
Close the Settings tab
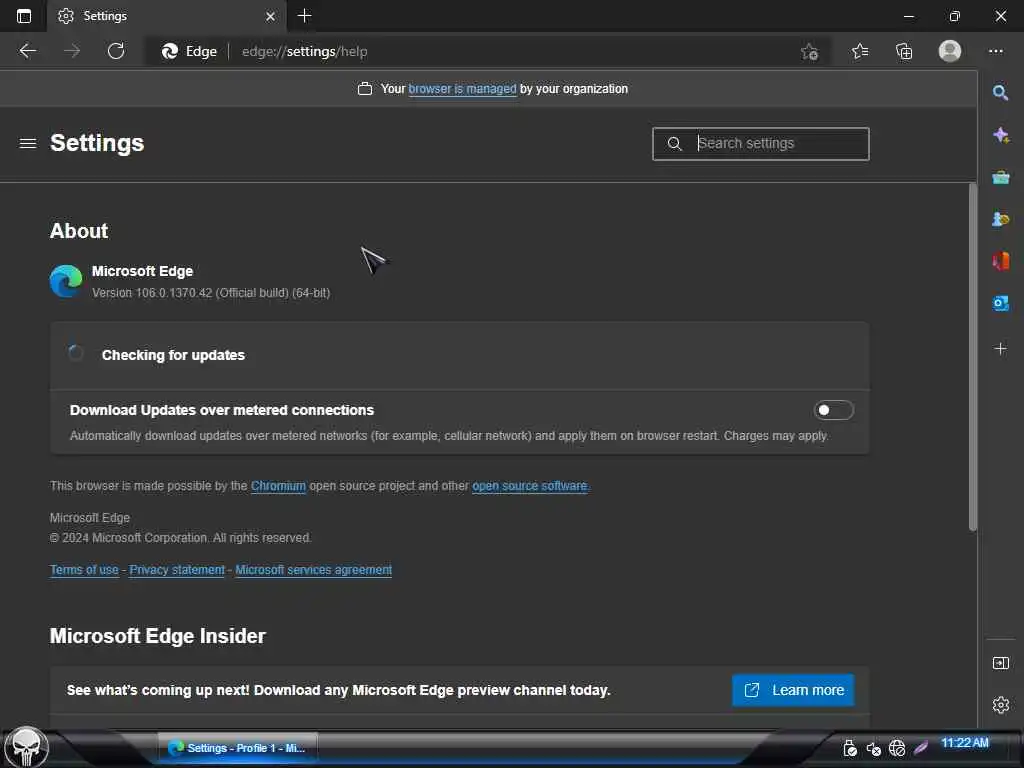click(x=270, y=16)
